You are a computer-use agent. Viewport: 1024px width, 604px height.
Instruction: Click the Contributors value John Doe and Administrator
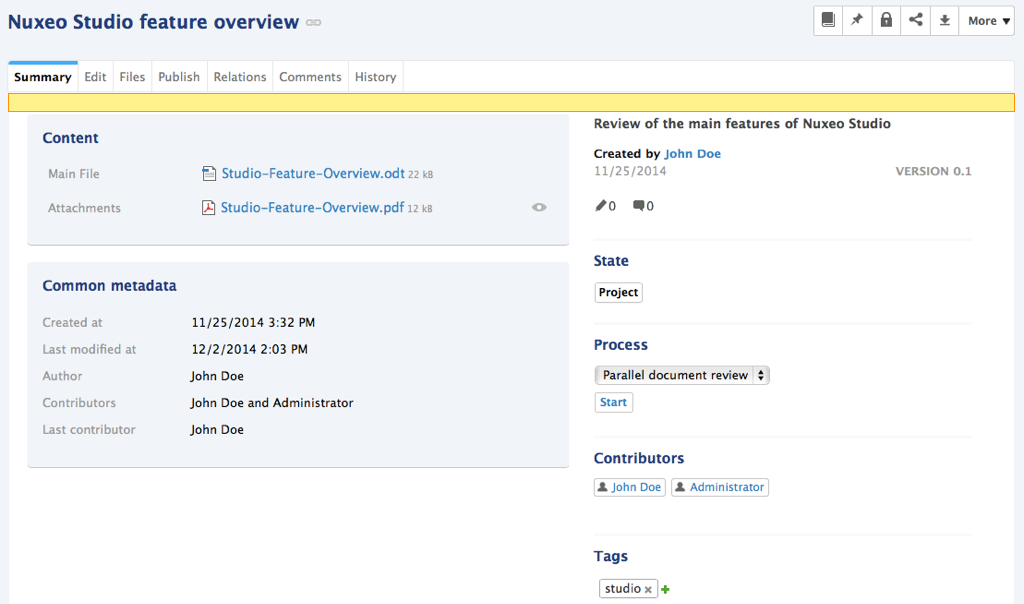(272, 403)
